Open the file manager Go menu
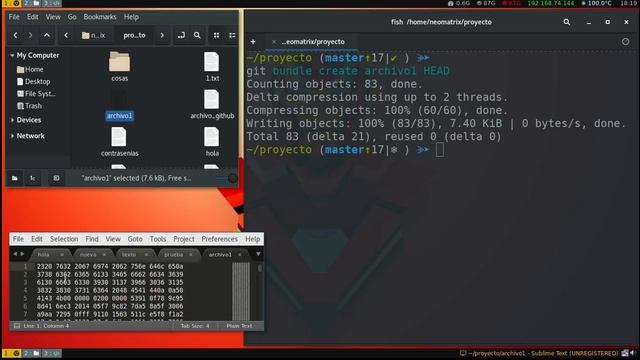Screen dimensions: 640x360 pos(72,17)
